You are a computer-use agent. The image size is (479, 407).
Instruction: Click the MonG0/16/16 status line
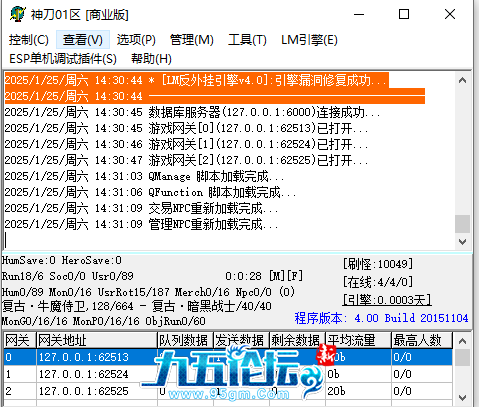click(104, 321)
